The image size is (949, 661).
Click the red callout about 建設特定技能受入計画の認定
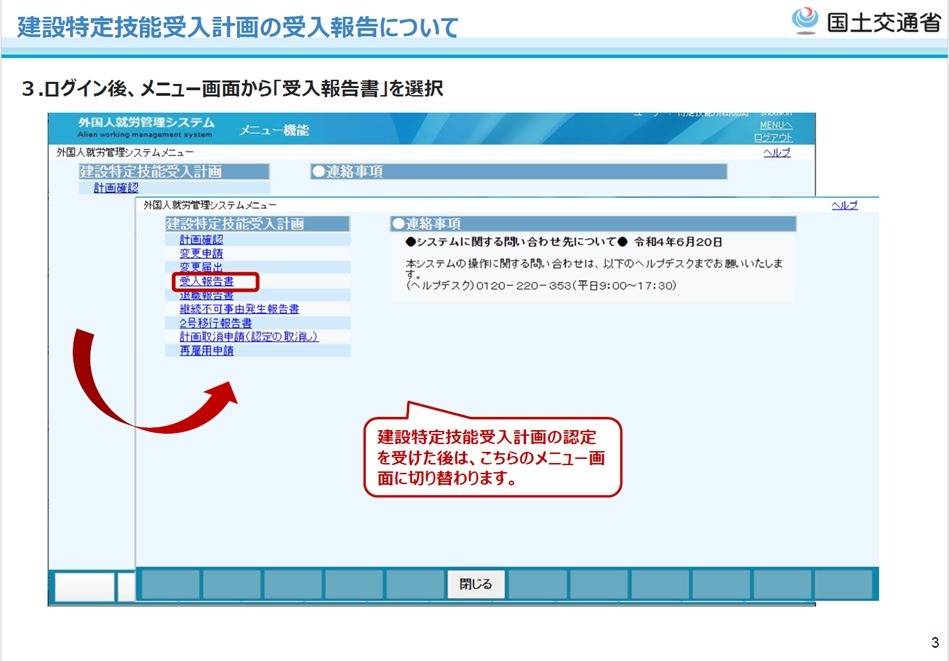tap(492, 457)
